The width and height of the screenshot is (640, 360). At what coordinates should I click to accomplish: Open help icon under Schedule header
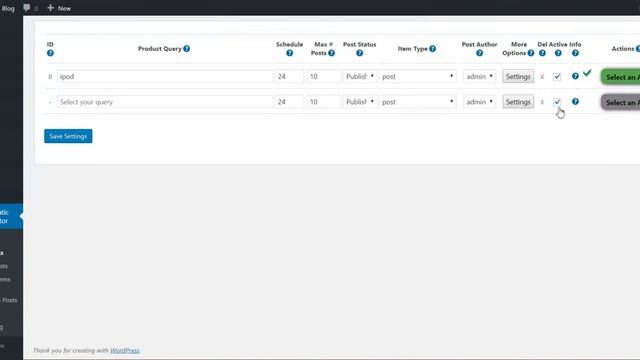[x=289, y=53]
